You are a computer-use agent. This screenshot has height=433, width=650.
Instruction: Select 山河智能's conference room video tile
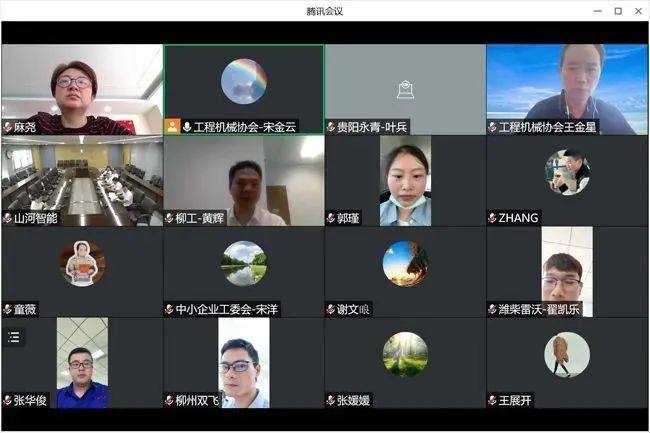point(82,180)
